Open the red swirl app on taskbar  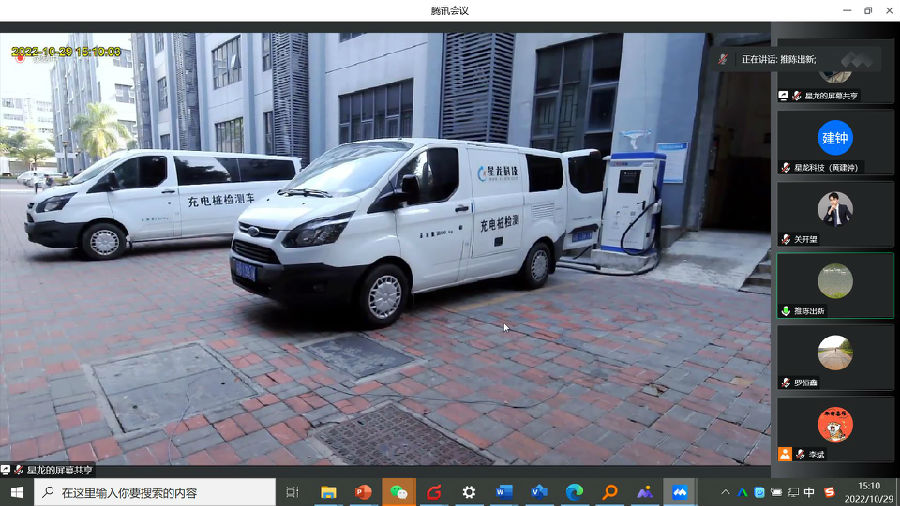click(434, 492)
